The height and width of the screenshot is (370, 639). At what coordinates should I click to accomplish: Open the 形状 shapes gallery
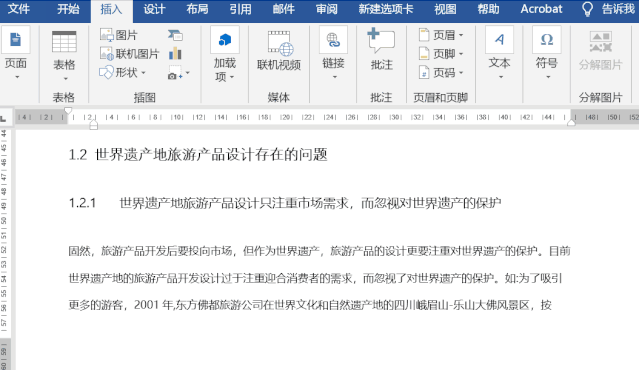[x=122, y=73]
